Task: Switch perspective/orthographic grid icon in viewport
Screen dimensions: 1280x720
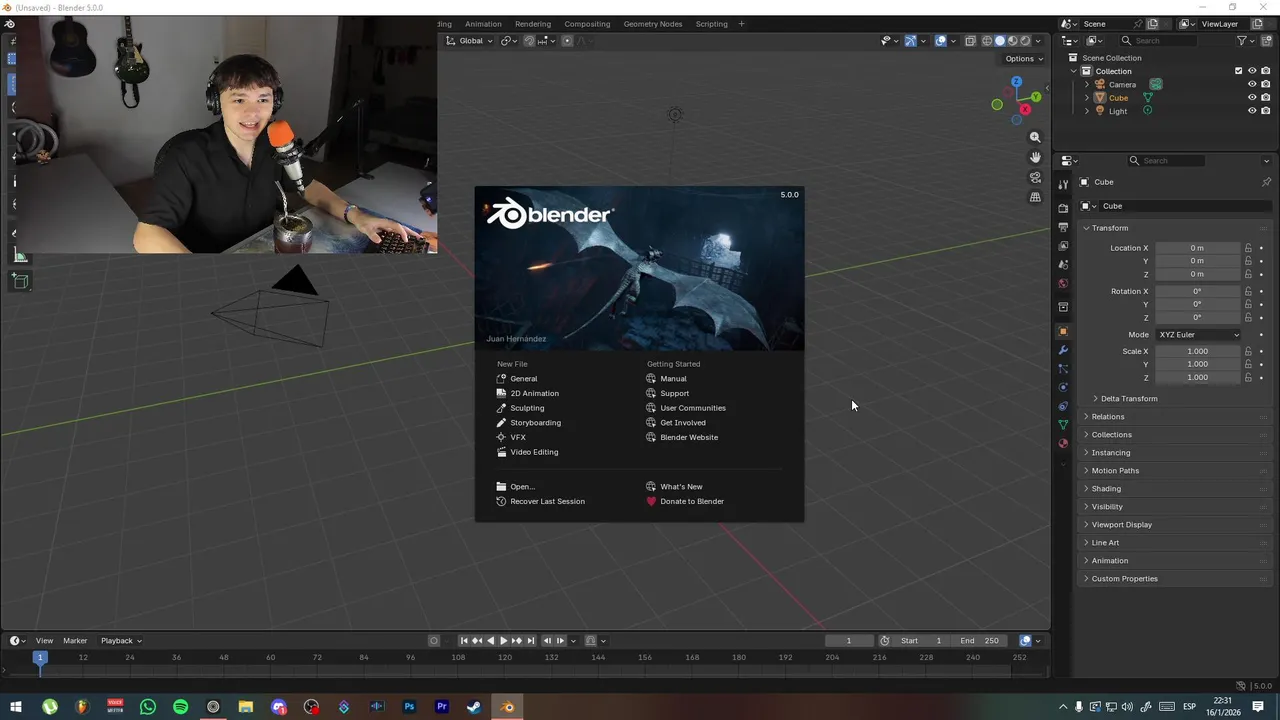Action: pos(1035,197)
